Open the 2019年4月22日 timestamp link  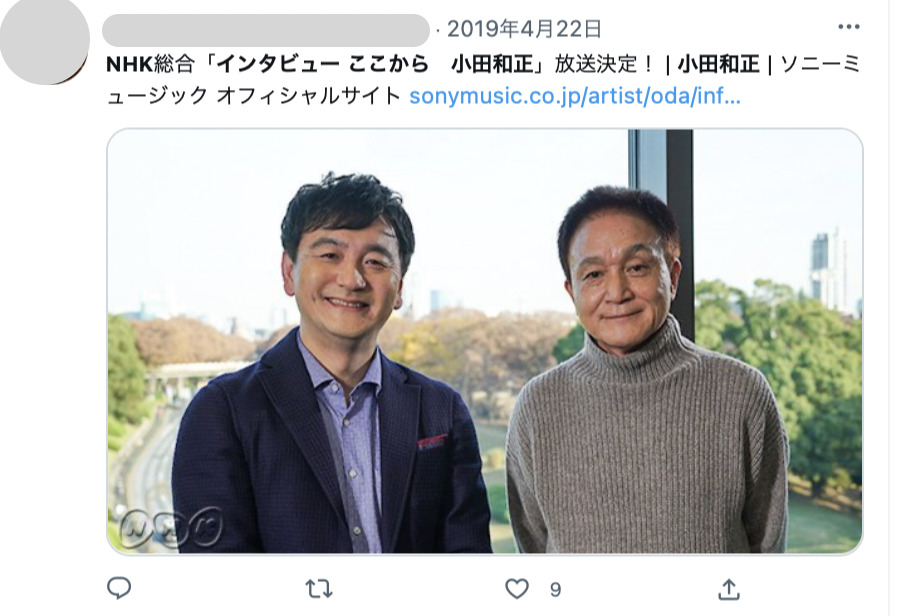pos(524,29)
